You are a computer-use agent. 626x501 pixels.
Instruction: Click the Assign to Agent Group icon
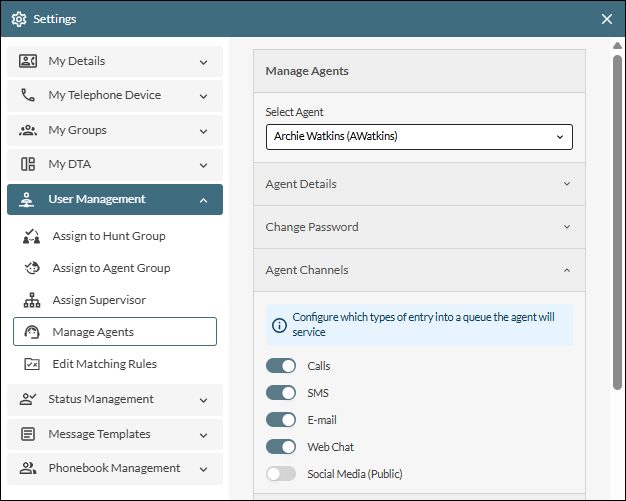point(32,268)
